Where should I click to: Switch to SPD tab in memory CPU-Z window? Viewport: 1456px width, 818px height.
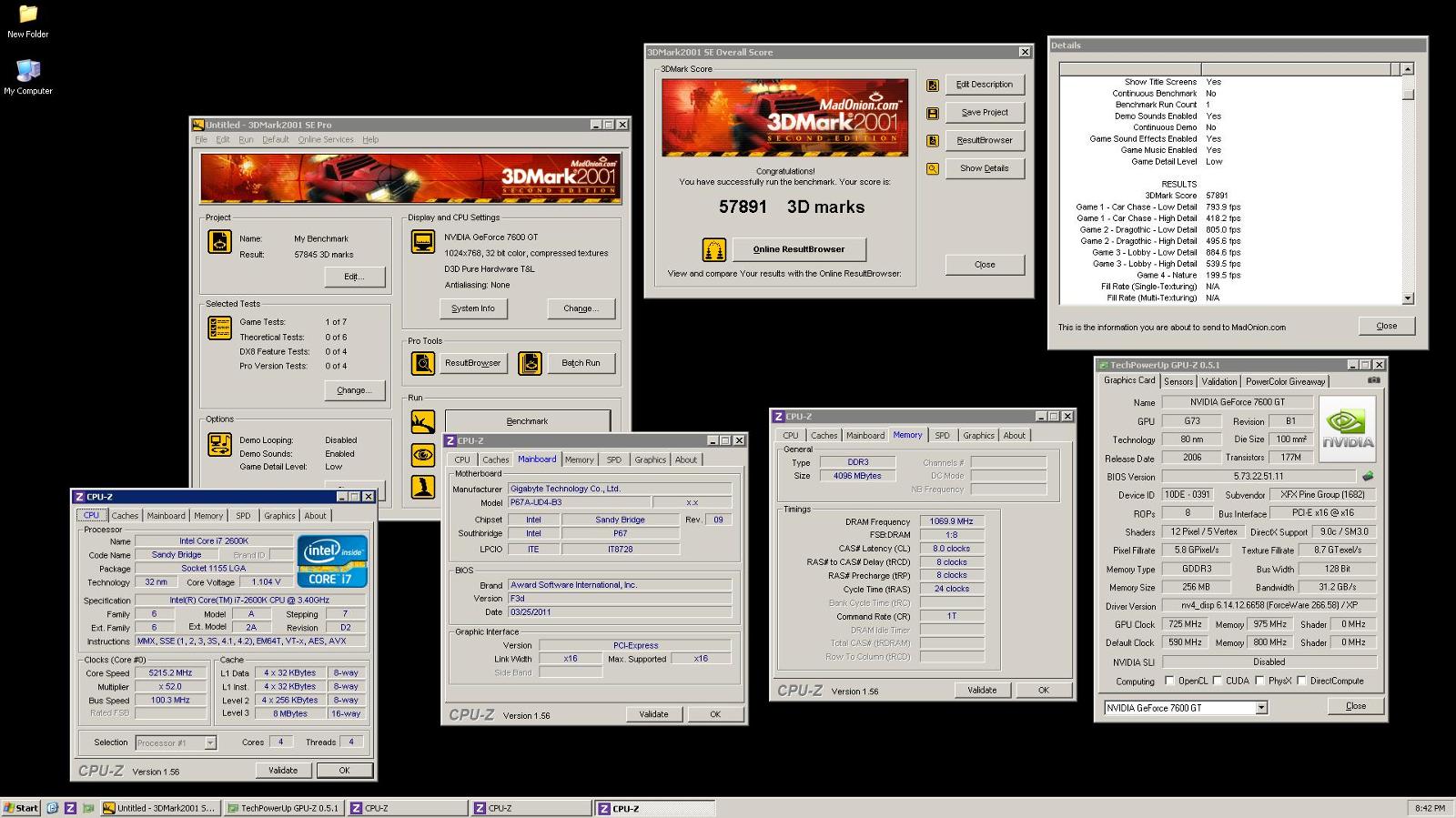[x=942, y=436]
